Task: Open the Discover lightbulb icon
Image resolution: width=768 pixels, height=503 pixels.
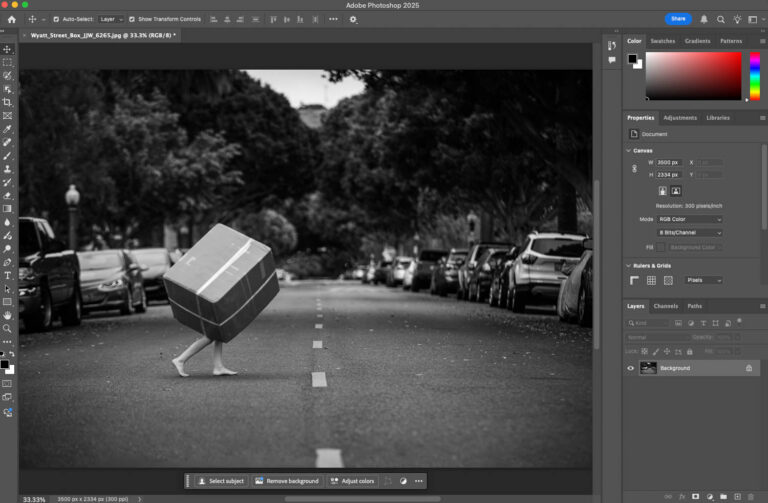Action: pyautogui.click(x=737, y=19)
